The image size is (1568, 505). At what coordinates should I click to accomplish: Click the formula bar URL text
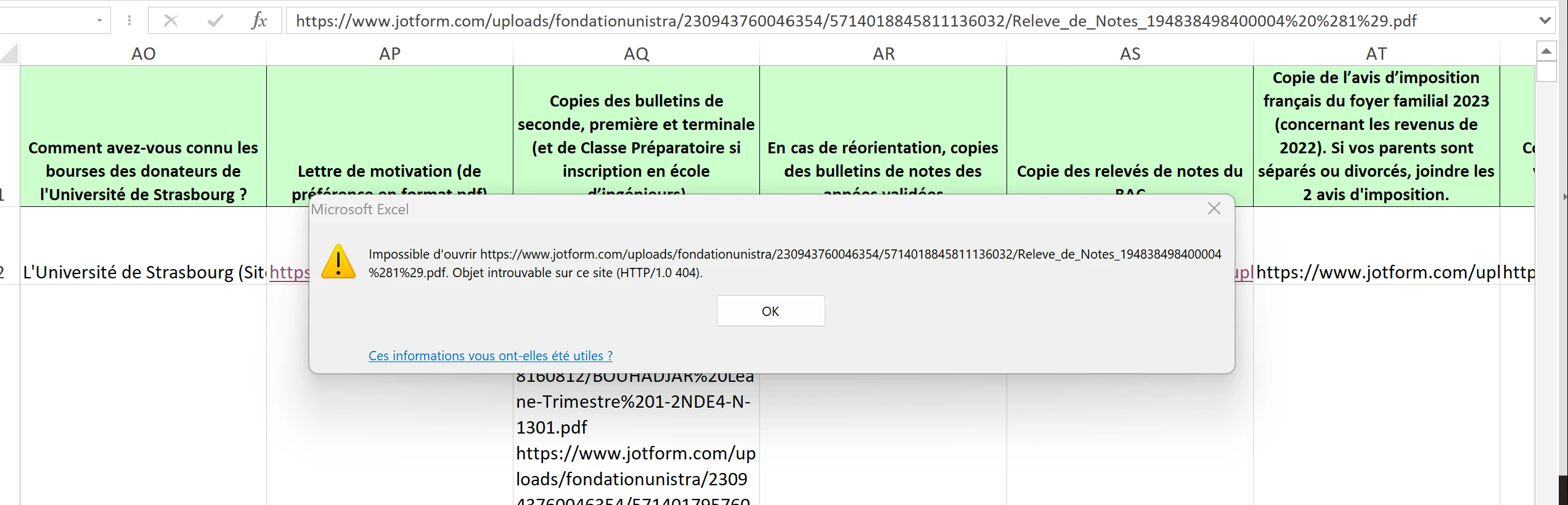(x=856, y=21)
